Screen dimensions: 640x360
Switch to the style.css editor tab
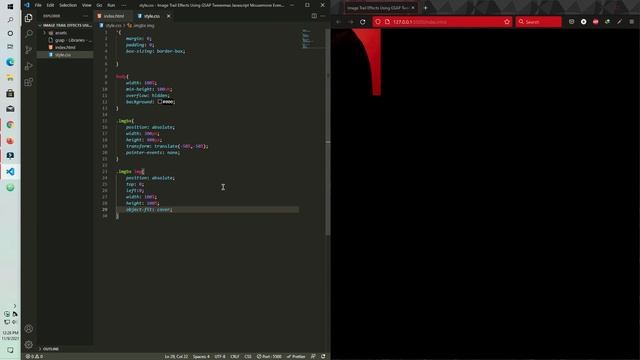coord(151,16)
